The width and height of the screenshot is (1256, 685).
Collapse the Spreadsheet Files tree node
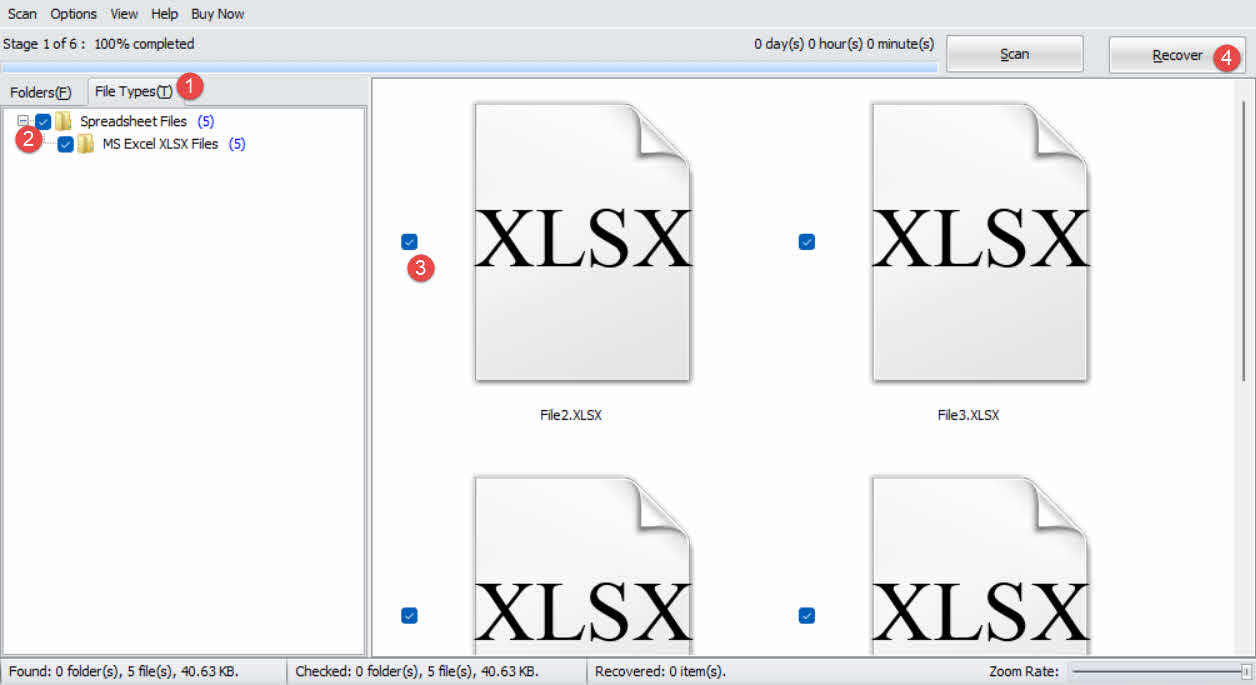23,121
